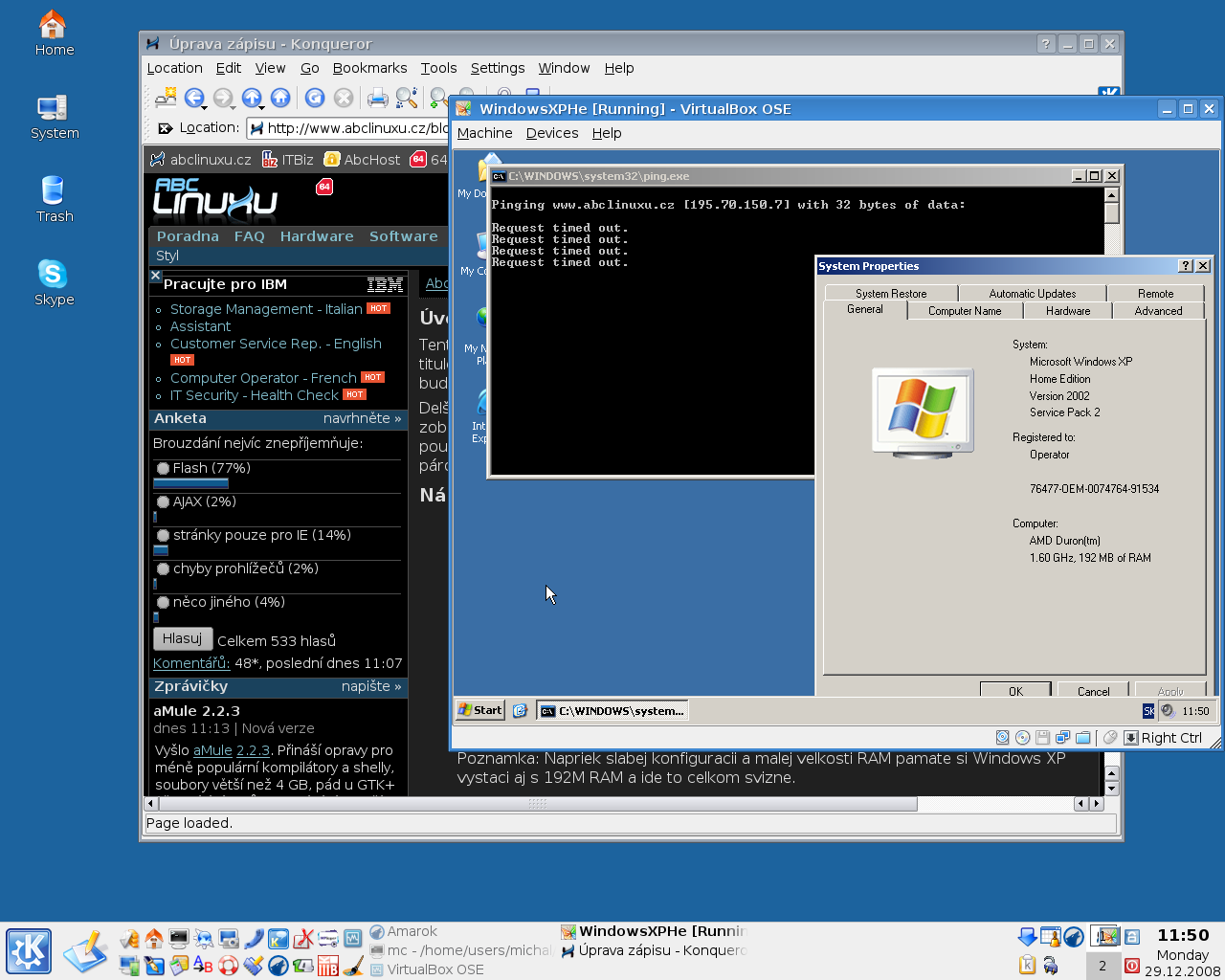Click the lock screen icon in the panel
This screenshot has width=1225, height=980.
coord(1132,938)
